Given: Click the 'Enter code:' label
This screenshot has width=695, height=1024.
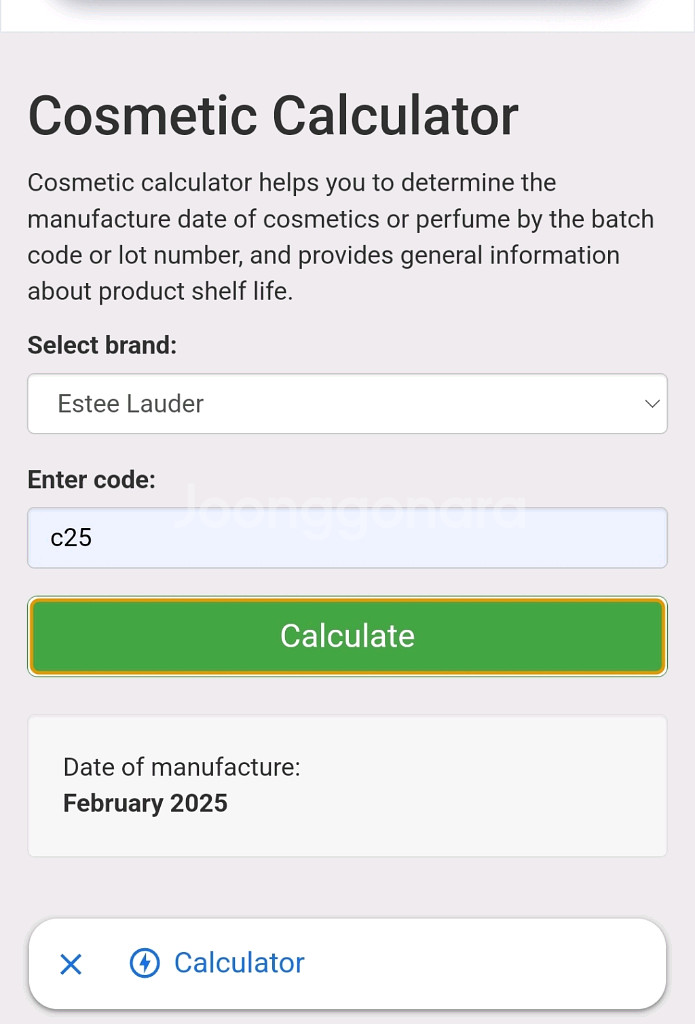Looking at the screenshot, I should coord(92,480).
